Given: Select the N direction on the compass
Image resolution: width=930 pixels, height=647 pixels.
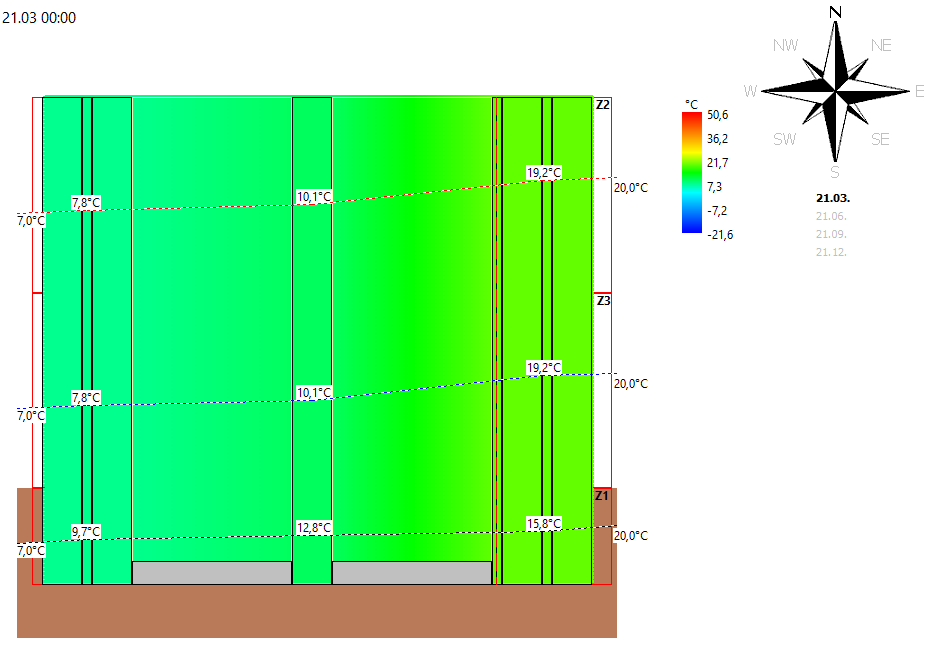Looking at the screenshot, I should (835, 12).
